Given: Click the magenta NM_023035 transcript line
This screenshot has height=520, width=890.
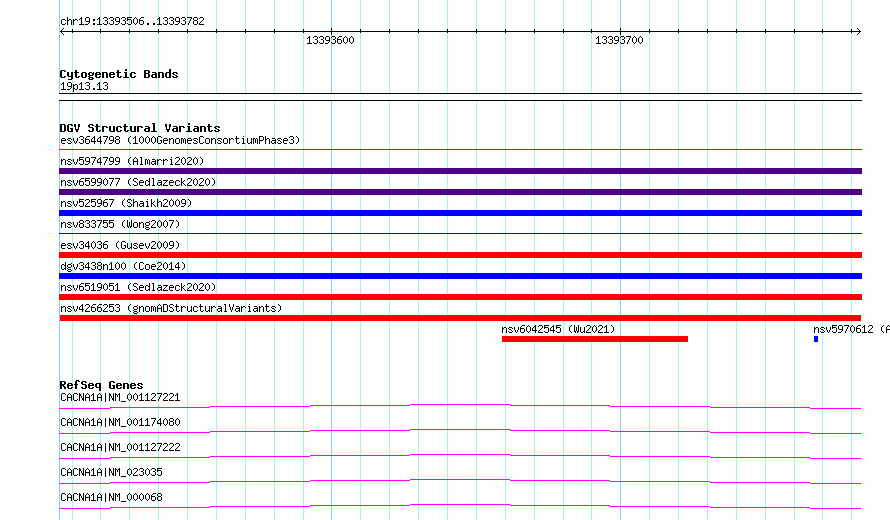Looking at the screenshot, I should 460,481.
